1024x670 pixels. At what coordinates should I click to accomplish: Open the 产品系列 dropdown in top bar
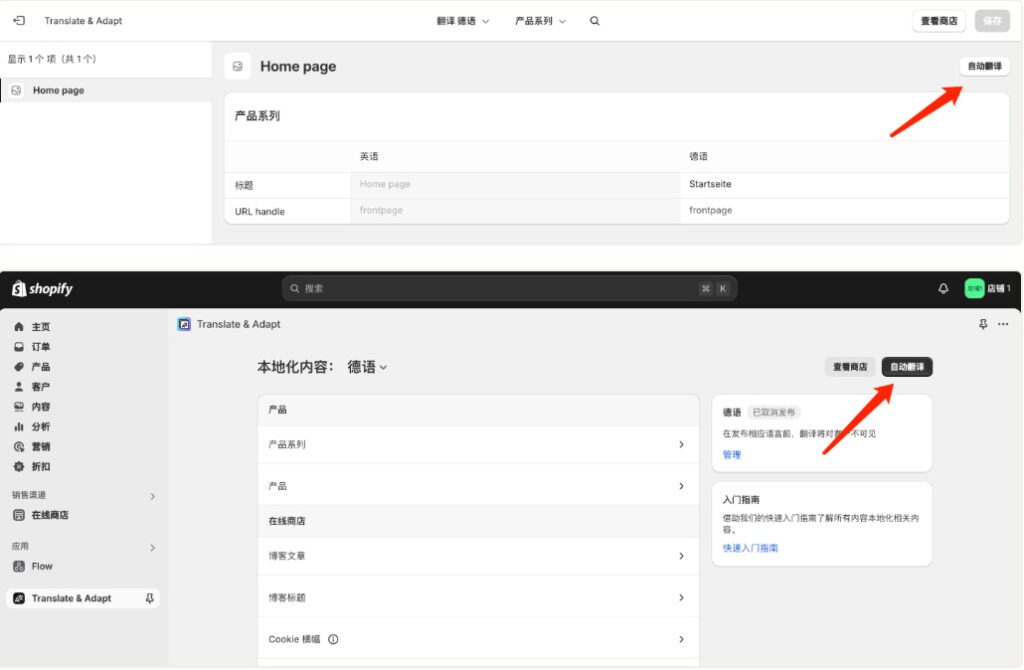pyautogui.click(x=540, y=21)
